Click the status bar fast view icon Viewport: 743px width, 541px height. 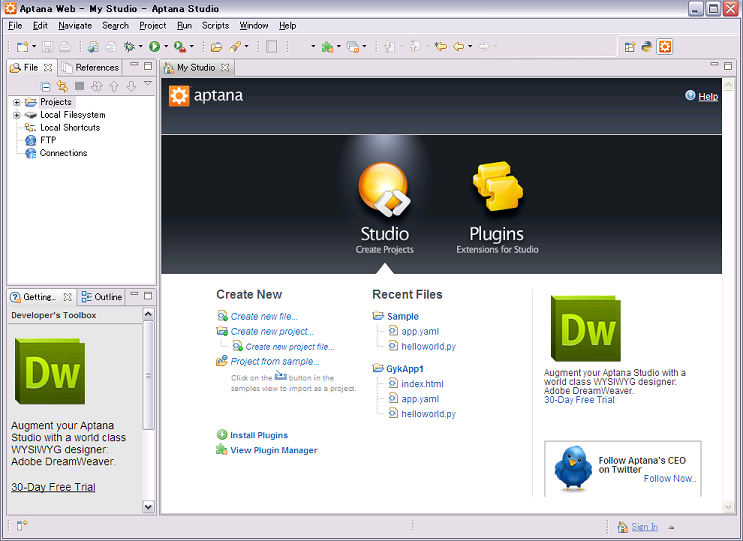22,525
